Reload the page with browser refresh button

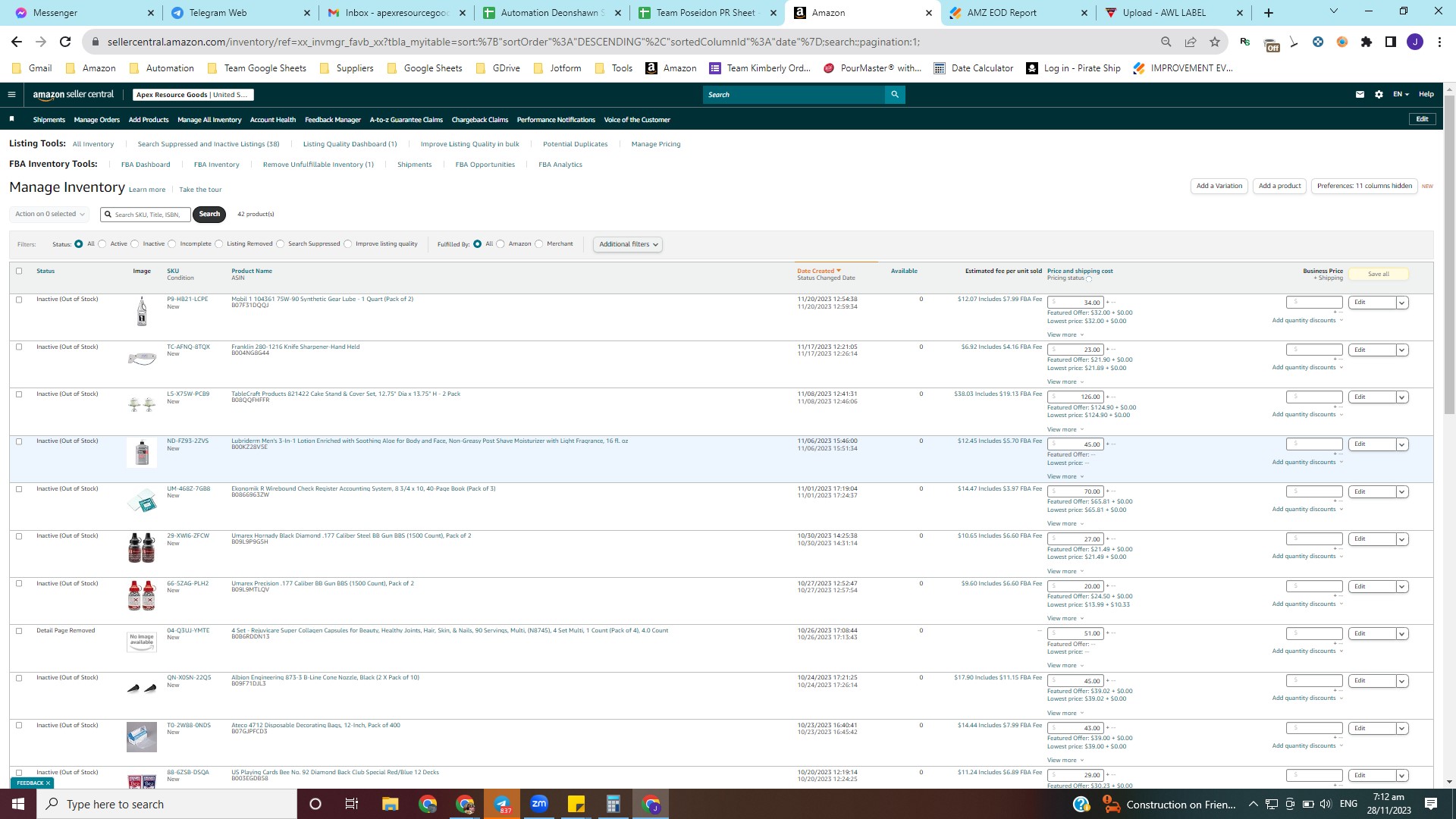pyautogui.click(x=65, y=42)
